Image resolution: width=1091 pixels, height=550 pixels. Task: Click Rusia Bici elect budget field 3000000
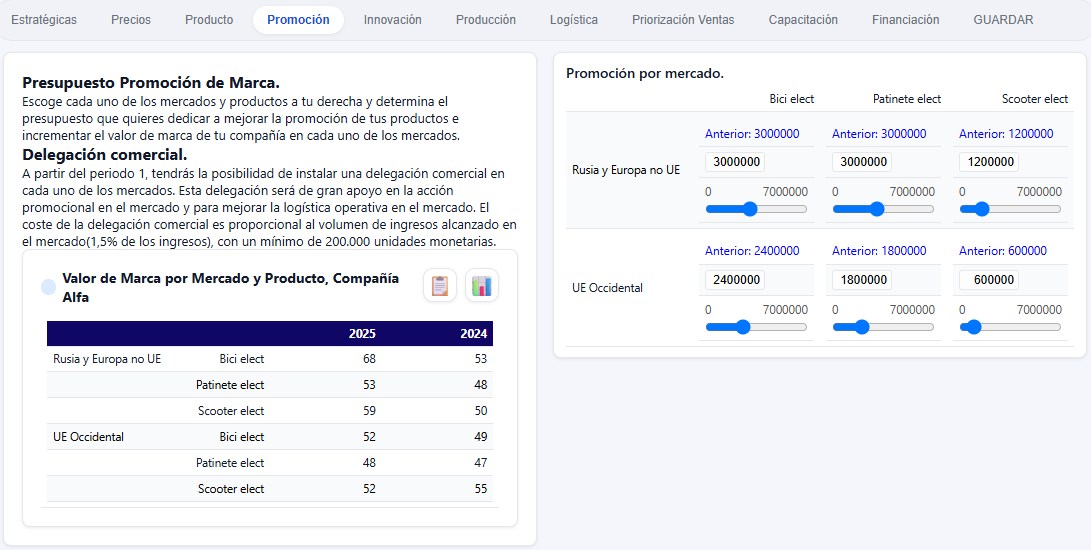point(735,162)
